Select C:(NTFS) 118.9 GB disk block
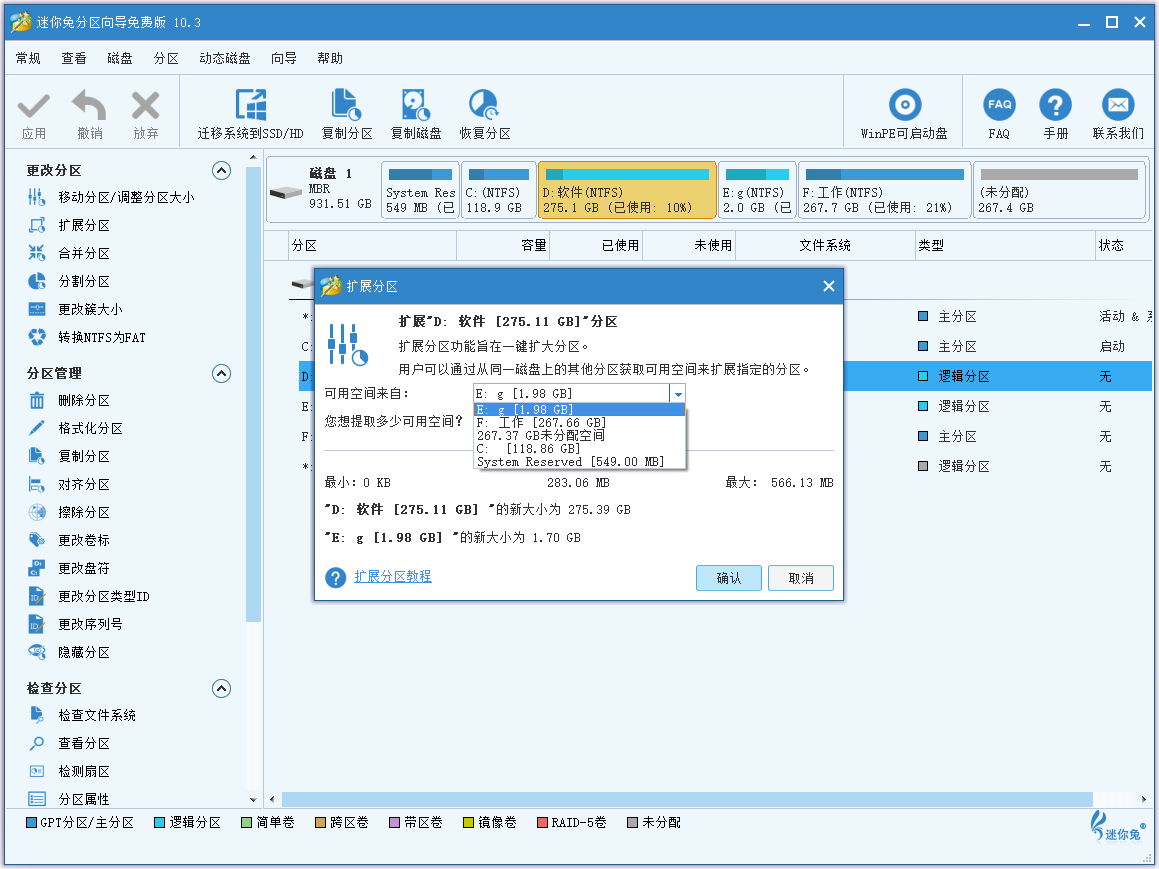The width and height of the screenshot is (1159, 869). pyautogui.click(x=499, y=191)
